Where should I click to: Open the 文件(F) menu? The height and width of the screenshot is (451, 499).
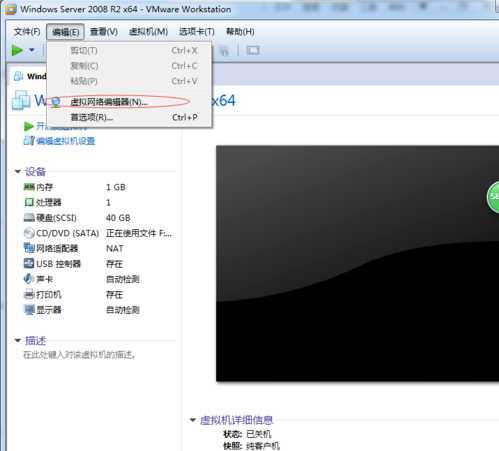pos(27,32)
